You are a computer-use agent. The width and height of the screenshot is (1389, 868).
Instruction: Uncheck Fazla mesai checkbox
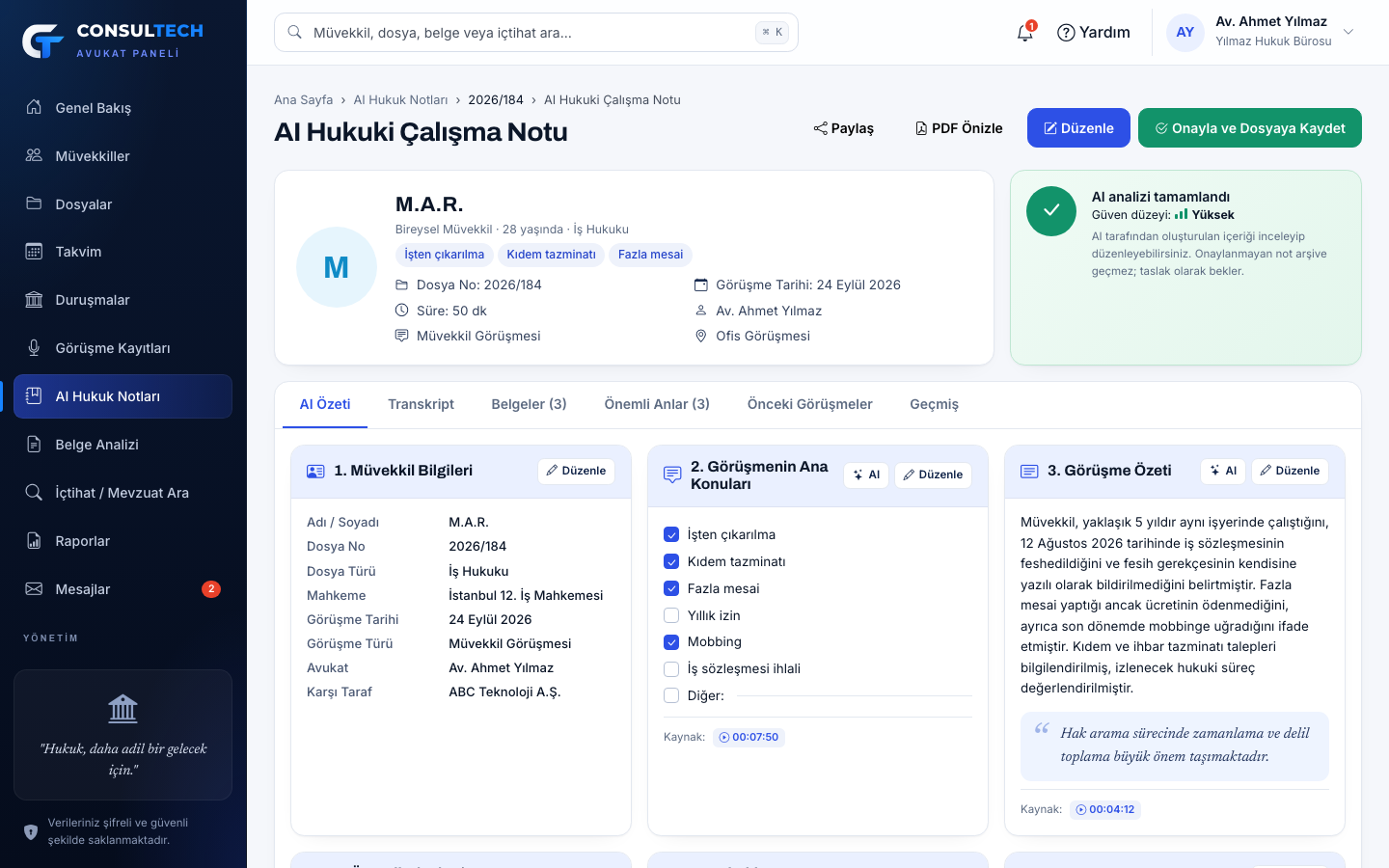[x=671, y=588]
